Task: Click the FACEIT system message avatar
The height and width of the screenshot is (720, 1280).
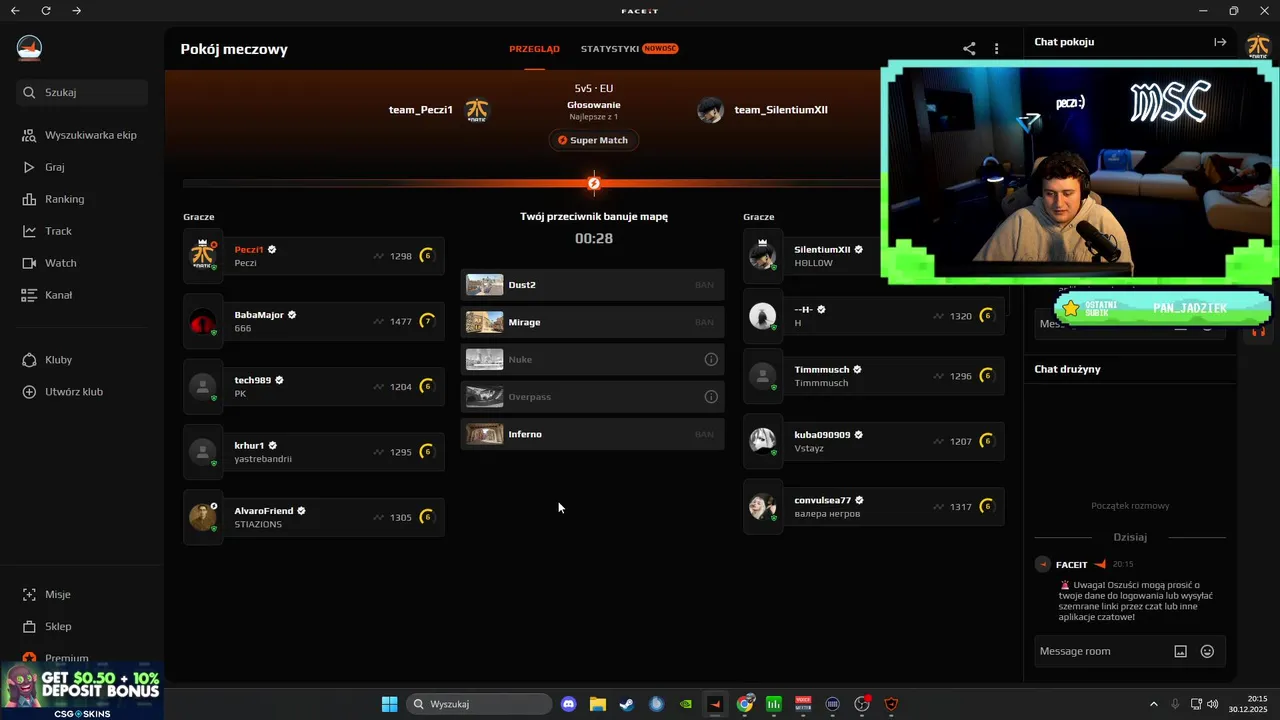Action: tap(1043, 565)
